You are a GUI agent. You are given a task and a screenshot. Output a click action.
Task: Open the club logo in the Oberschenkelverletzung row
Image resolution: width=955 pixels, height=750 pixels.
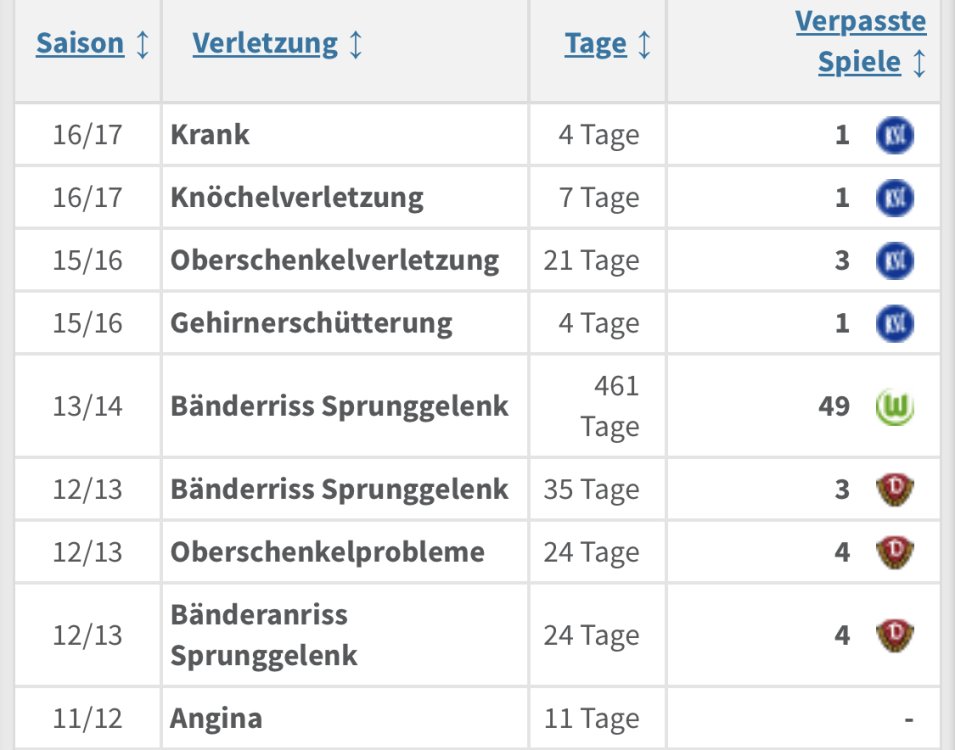tap(894, 261)
